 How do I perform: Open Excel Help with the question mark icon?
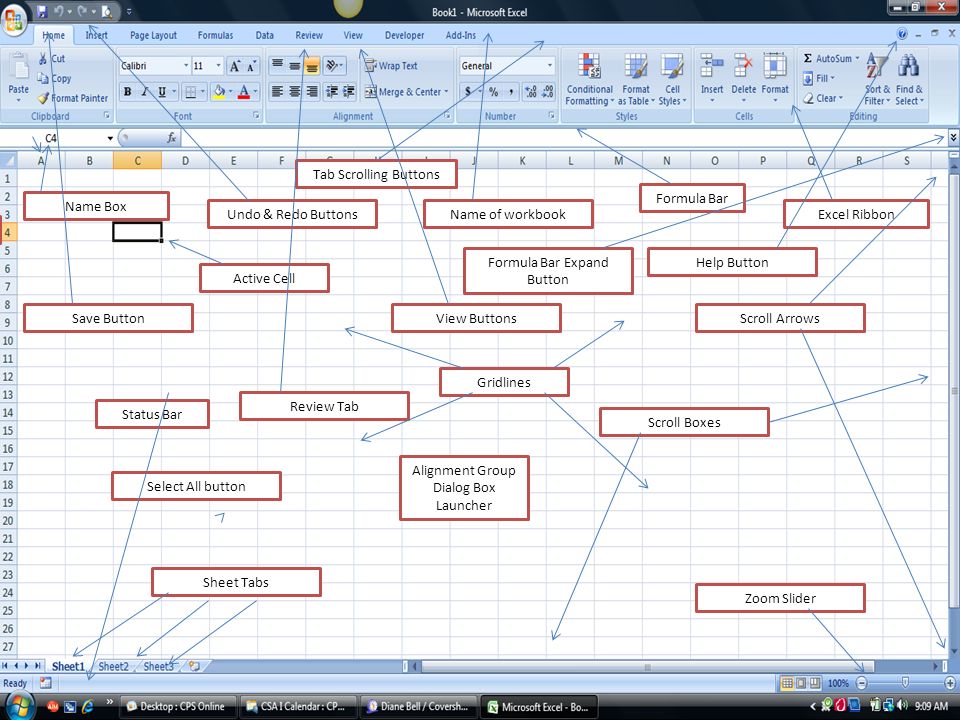pos(902,34)
